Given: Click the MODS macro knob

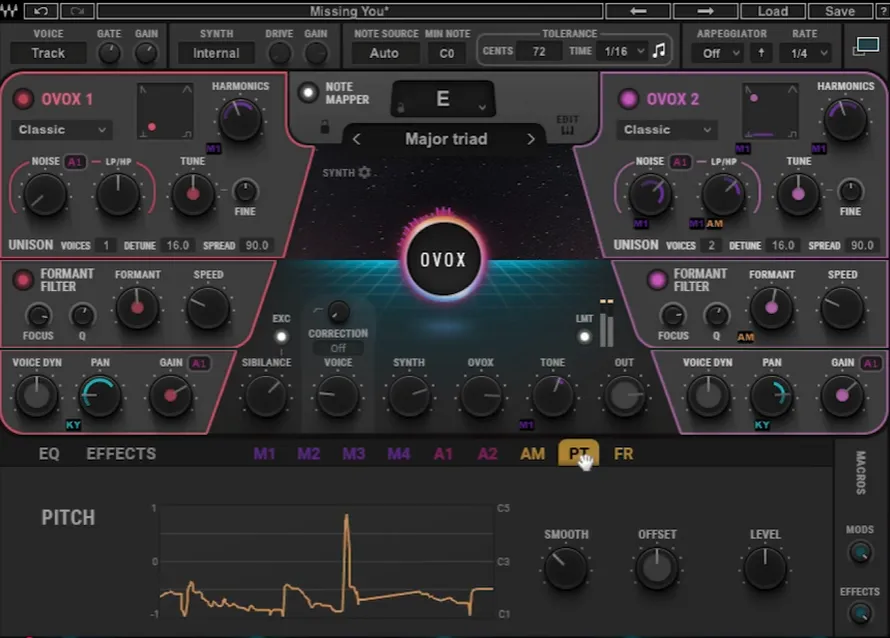Looking at the screenshot, I should pyautogui.click(x=860, y=552).
